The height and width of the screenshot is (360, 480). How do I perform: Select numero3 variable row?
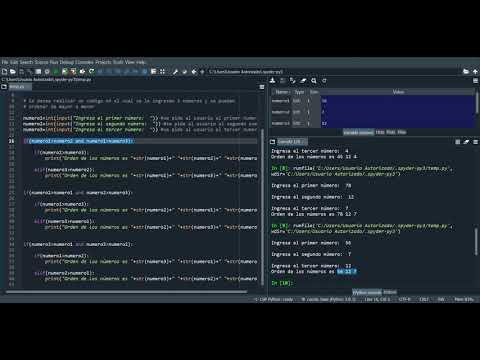[373, 123]
